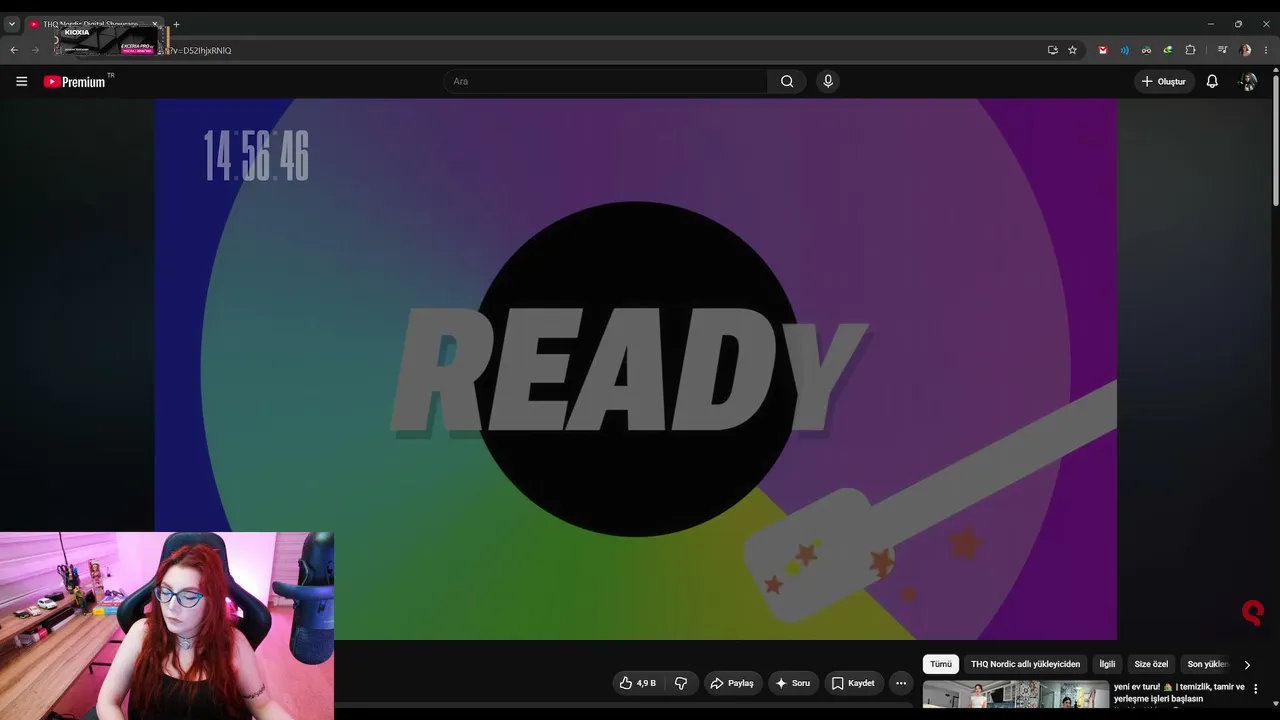The height and width of the screenshot is (720, 1280).
Task: Open the red mail extension
Action: tap(1103, 50)
